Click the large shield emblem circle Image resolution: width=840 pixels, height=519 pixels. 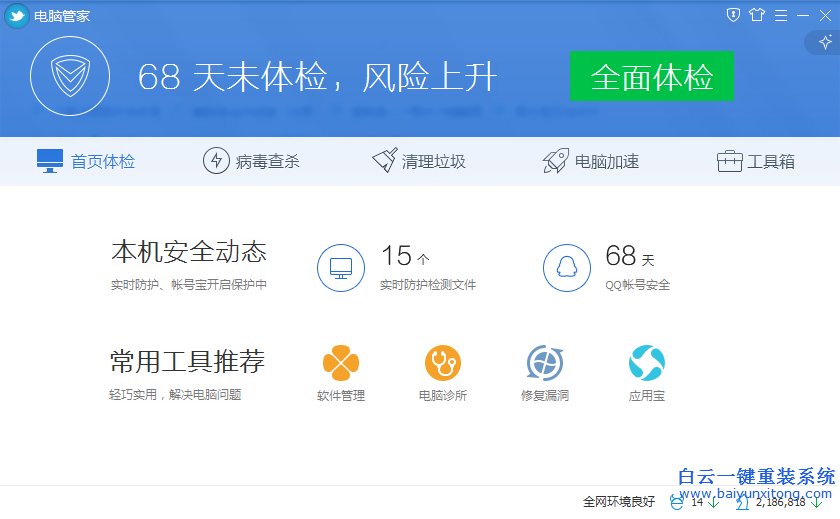(70, 76)
